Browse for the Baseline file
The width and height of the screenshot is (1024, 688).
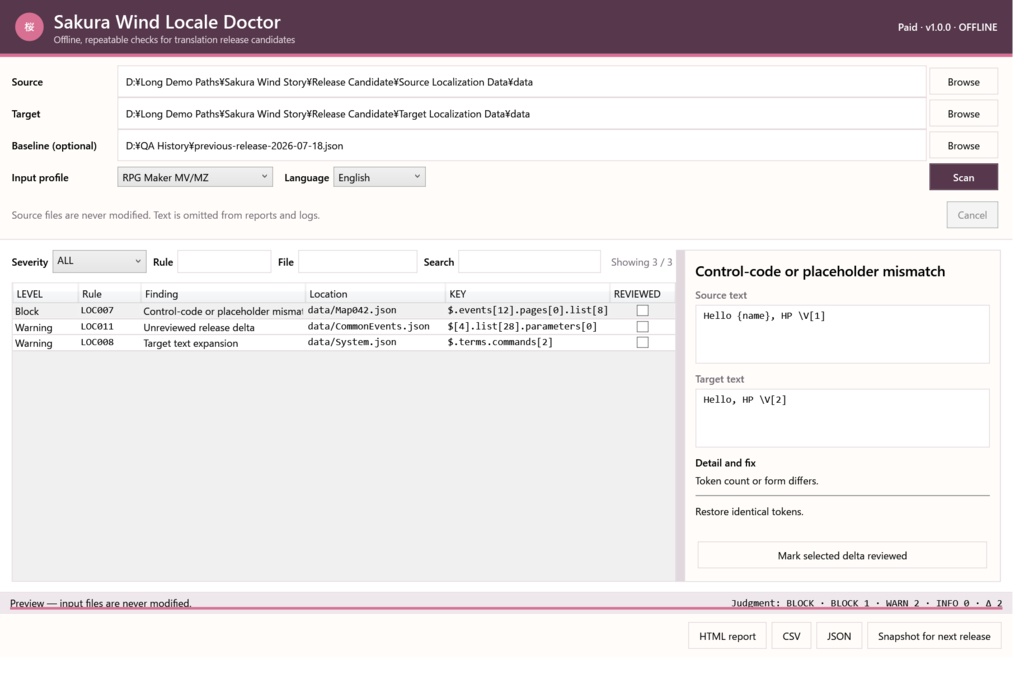[963, 146]
